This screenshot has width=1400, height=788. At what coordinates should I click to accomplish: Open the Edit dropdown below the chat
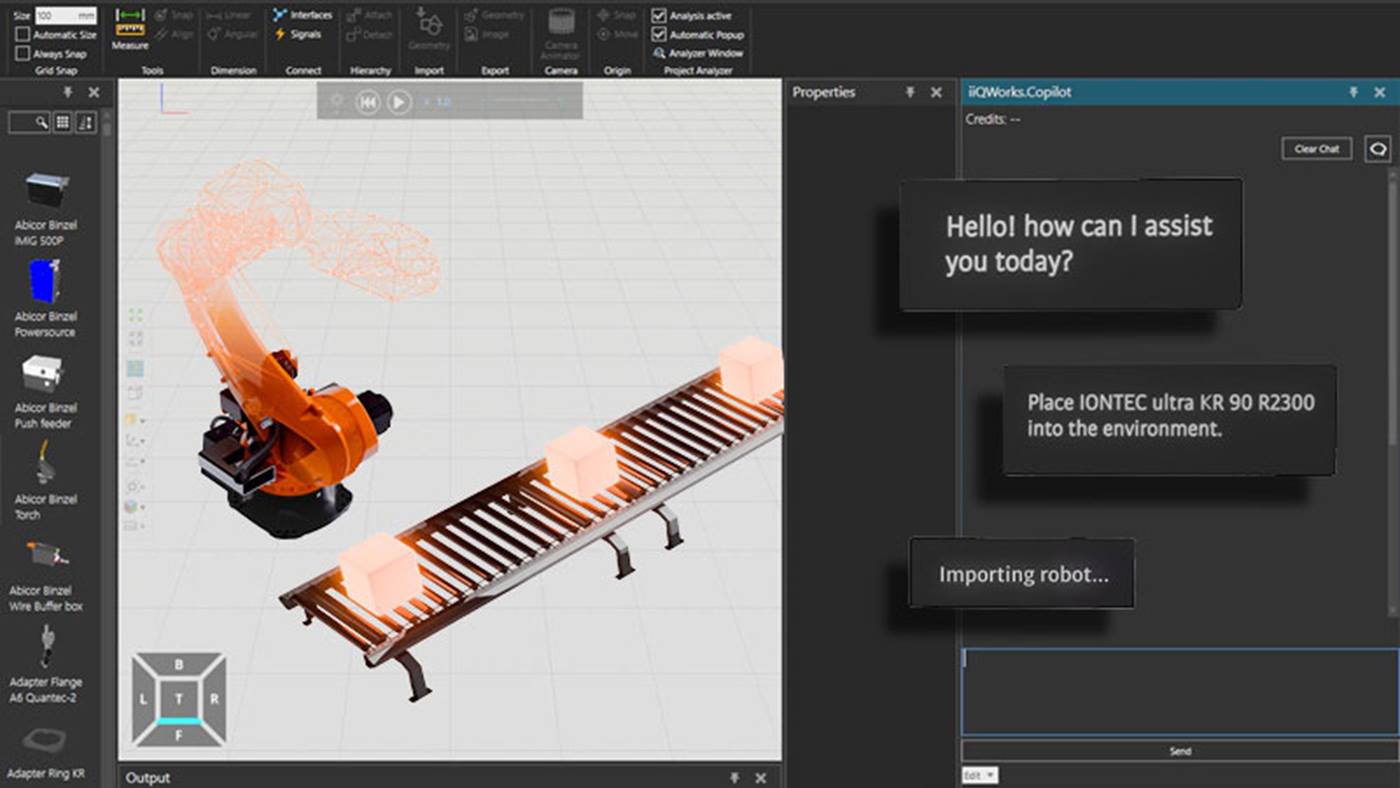coord(978,775)
